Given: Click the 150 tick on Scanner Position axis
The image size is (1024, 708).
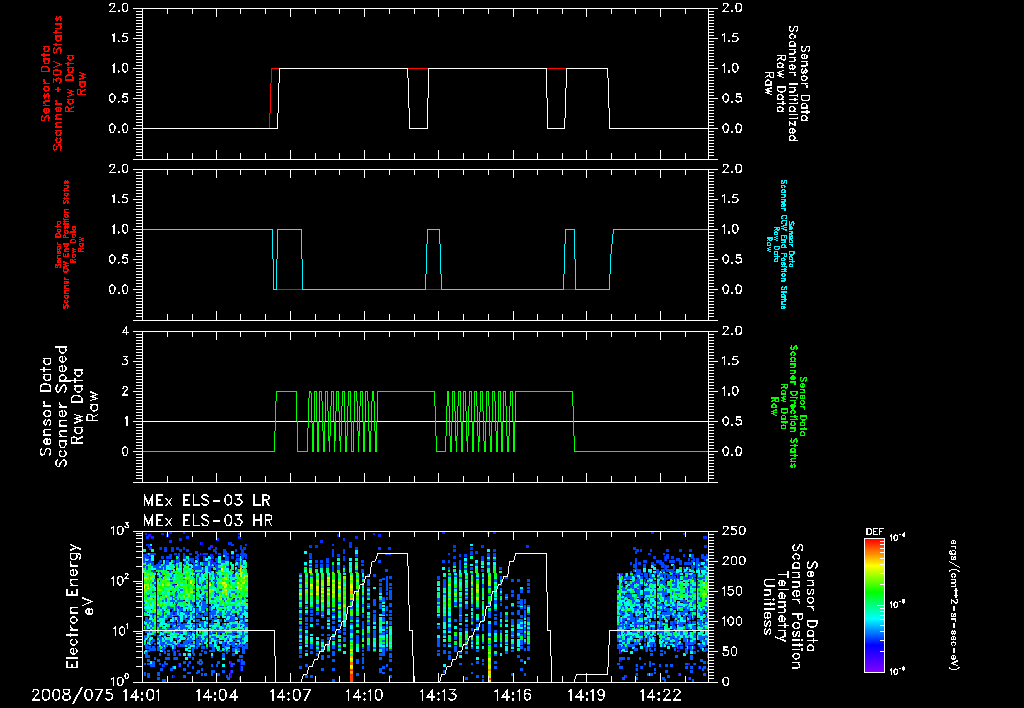Looking at the screenshot, I should pyautogui.click(x=734, y=591).
